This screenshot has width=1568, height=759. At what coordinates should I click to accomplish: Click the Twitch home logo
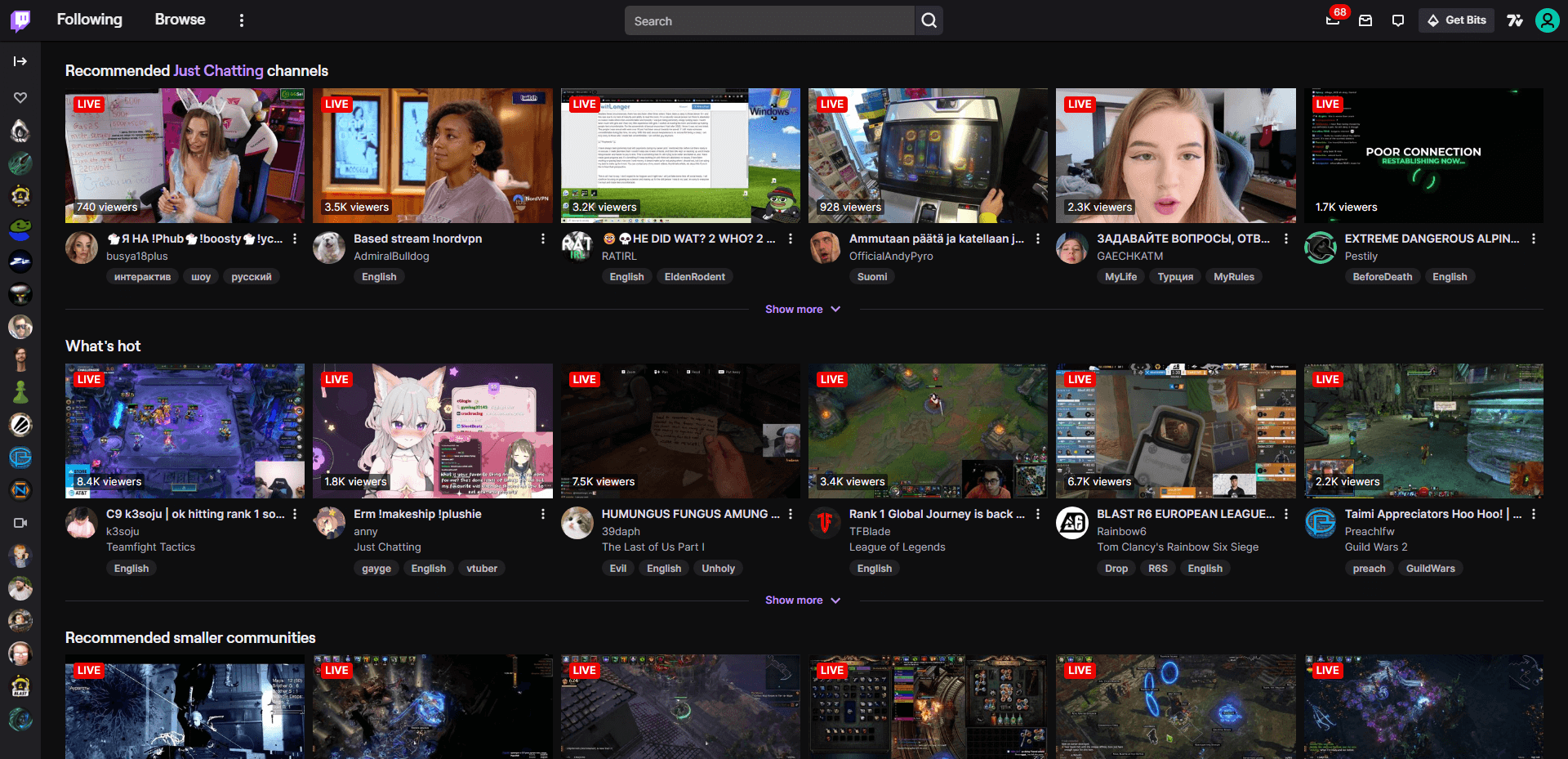(x=20, y=20)
